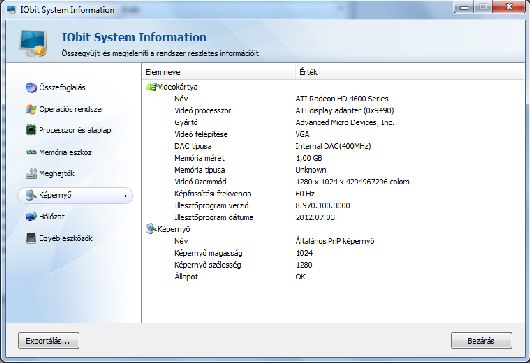Click the Képernyő sidebar monitor icon
The image size is (530, 363).
[31, 195]
